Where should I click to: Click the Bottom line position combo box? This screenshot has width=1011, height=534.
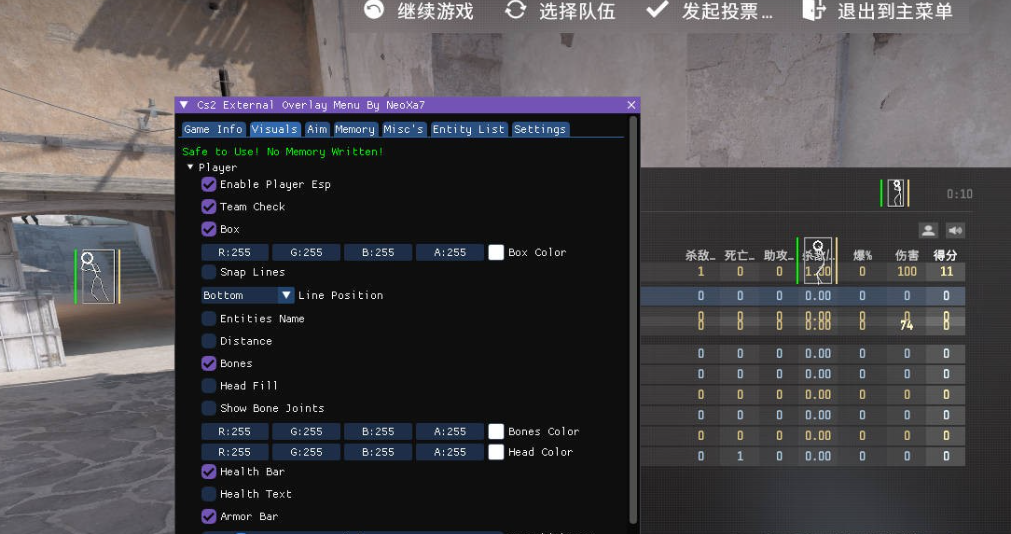tap(248, 295)
